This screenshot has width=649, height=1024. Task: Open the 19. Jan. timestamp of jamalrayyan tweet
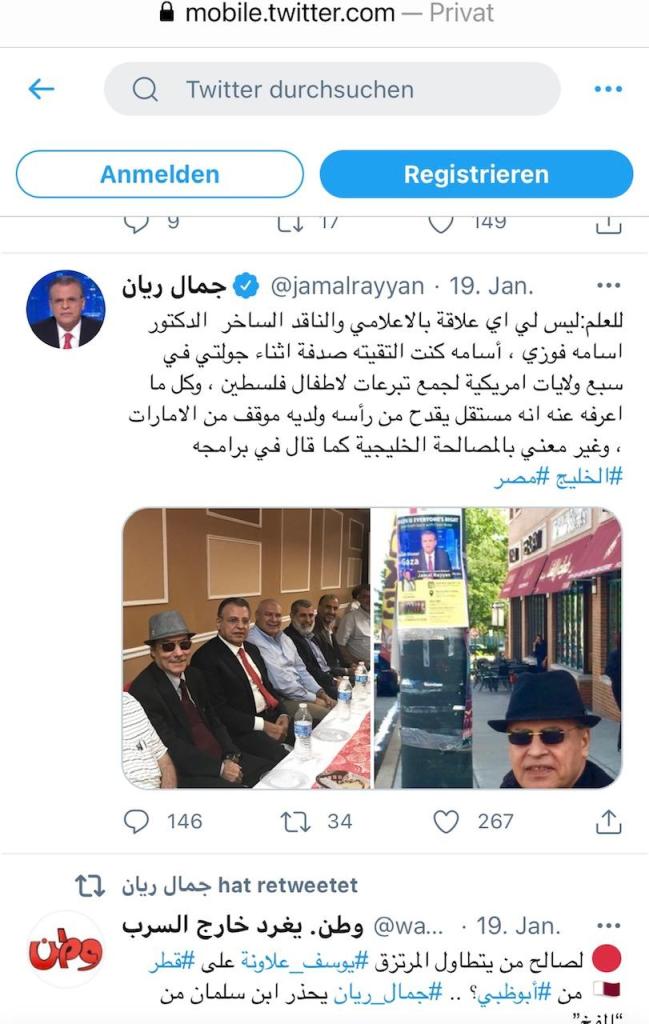pyautogui.click(x=491, y=286)
